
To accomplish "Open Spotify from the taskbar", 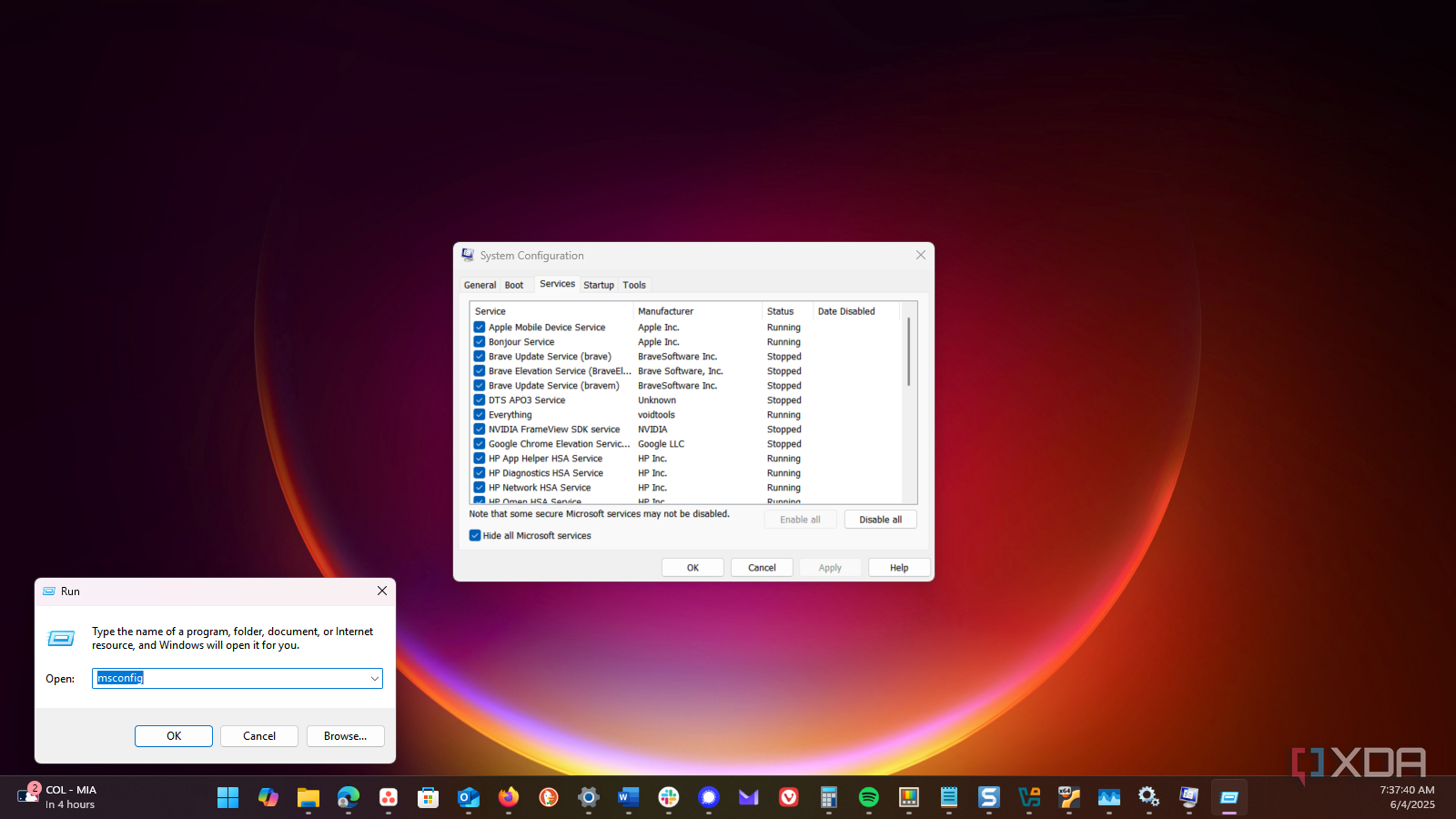I will tap(868, 798).
